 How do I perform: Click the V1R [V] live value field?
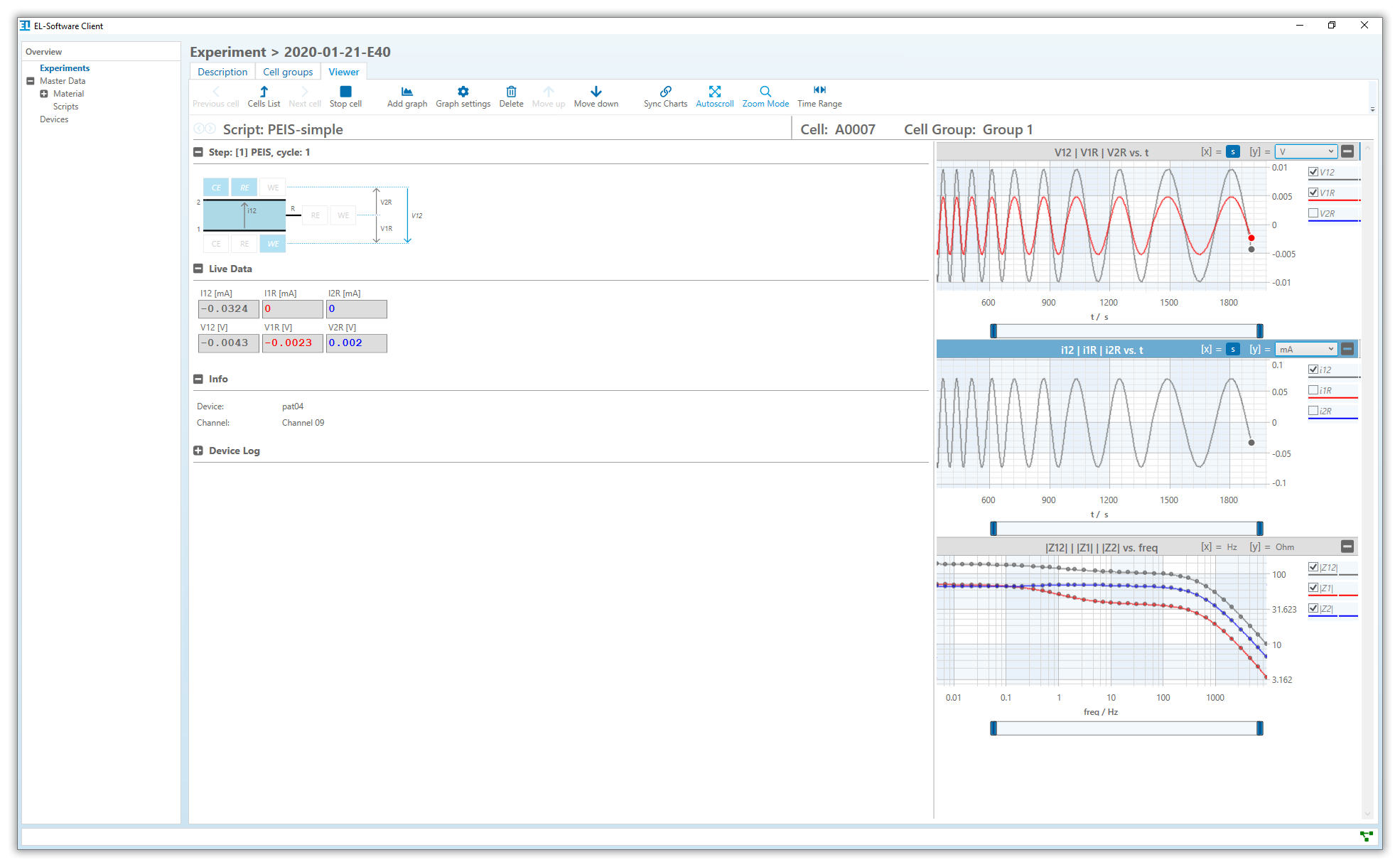tap(293, 343)
